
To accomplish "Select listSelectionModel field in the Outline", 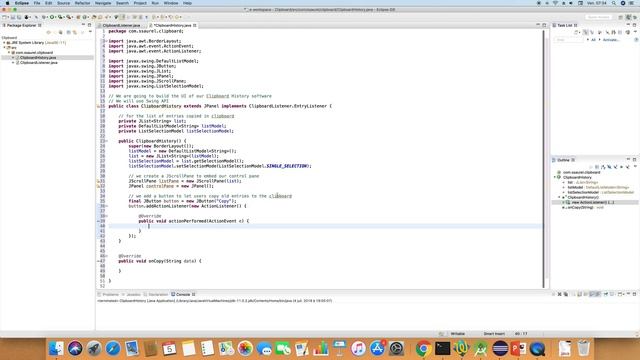I will (600, 192).
